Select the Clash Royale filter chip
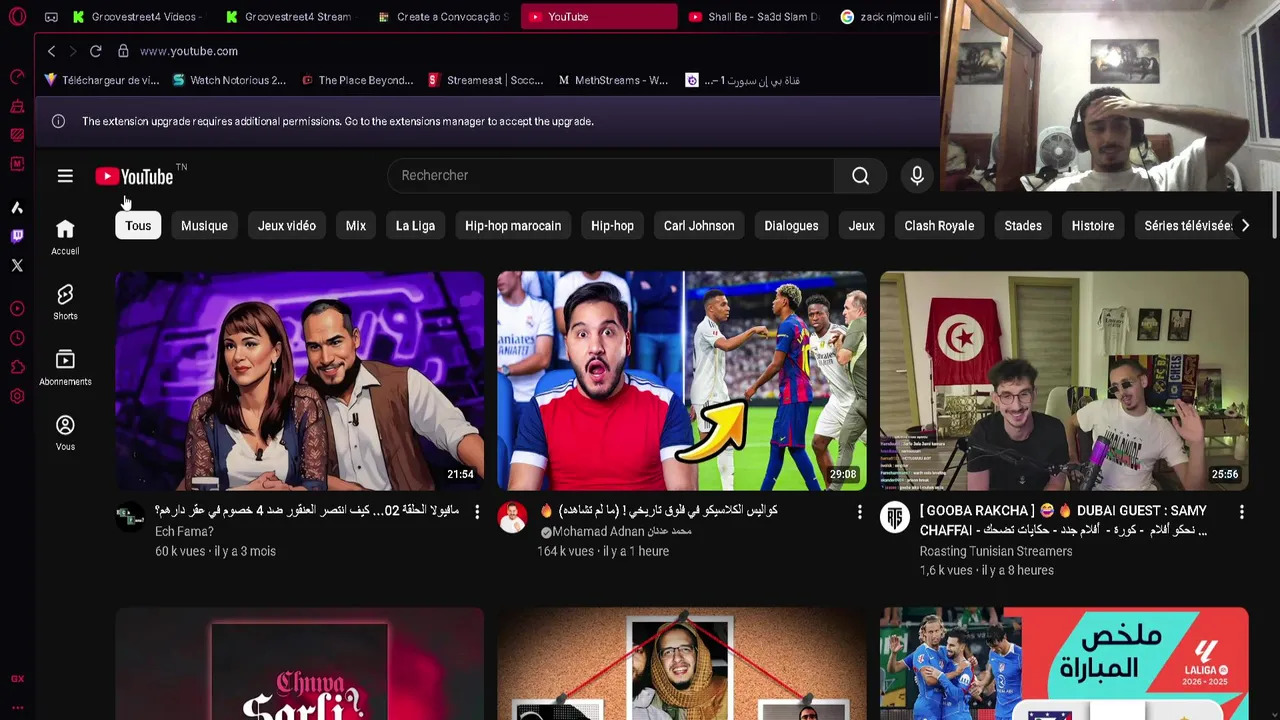Viewport: 1280px width, 720px height. coord(939,226)
